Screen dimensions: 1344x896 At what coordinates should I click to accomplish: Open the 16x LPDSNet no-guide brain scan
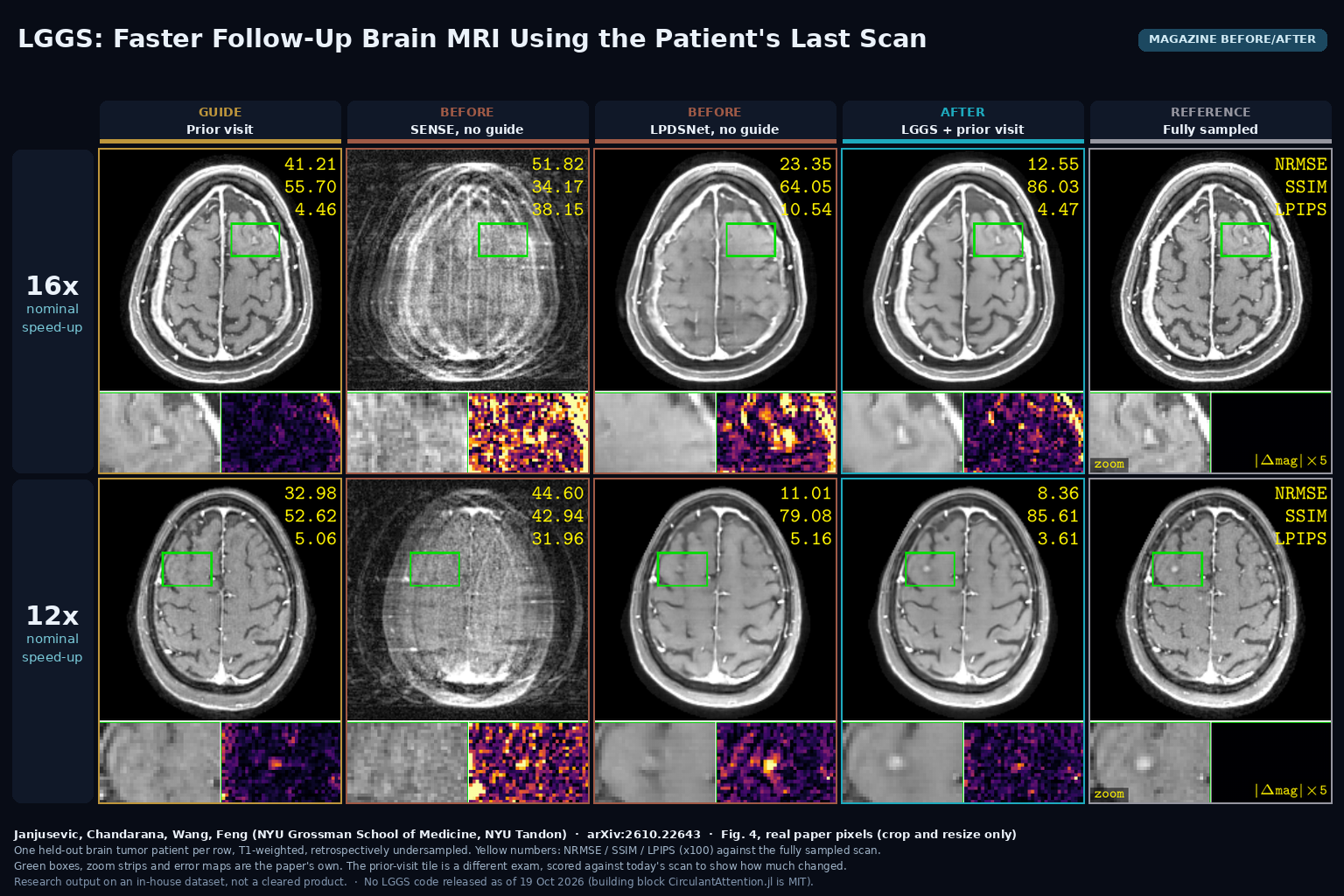coord(716,270)
